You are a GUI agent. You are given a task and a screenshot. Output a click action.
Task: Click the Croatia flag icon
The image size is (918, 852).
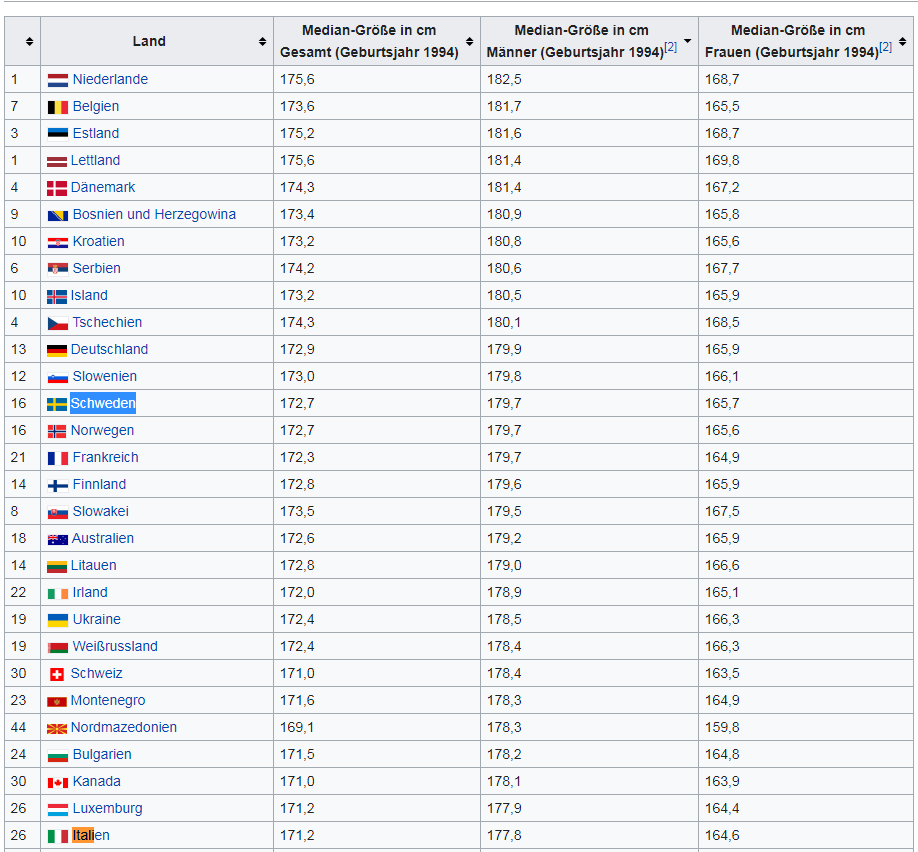point(57,242)
